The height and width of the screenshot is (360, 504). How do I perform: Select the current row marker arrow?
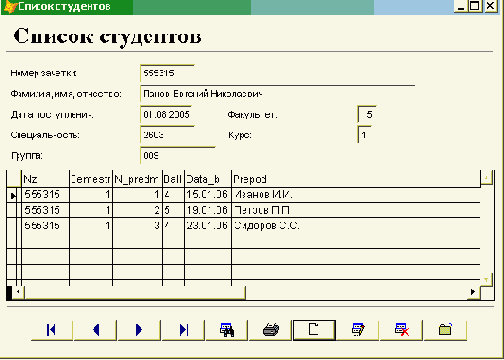[x=13, y=195]
